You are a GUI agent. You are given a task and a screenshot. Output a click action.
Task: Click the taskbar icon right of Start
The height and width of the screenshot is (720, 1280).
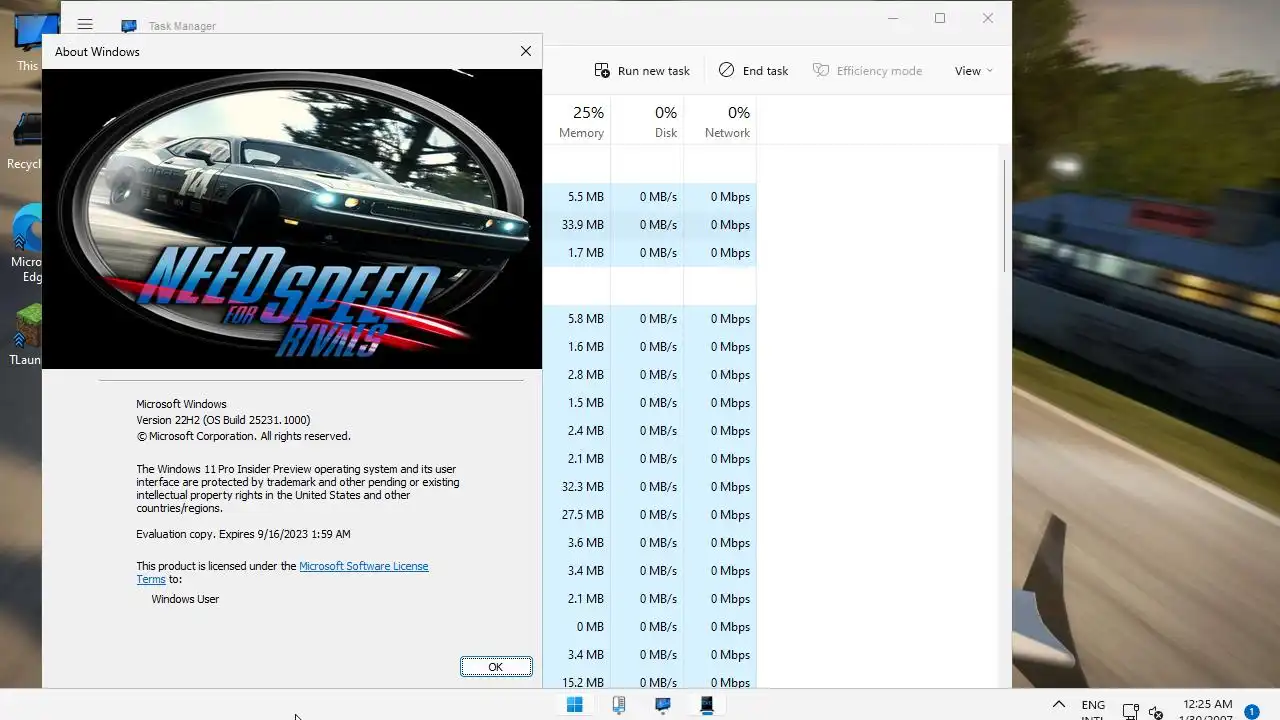click(619, 705)
